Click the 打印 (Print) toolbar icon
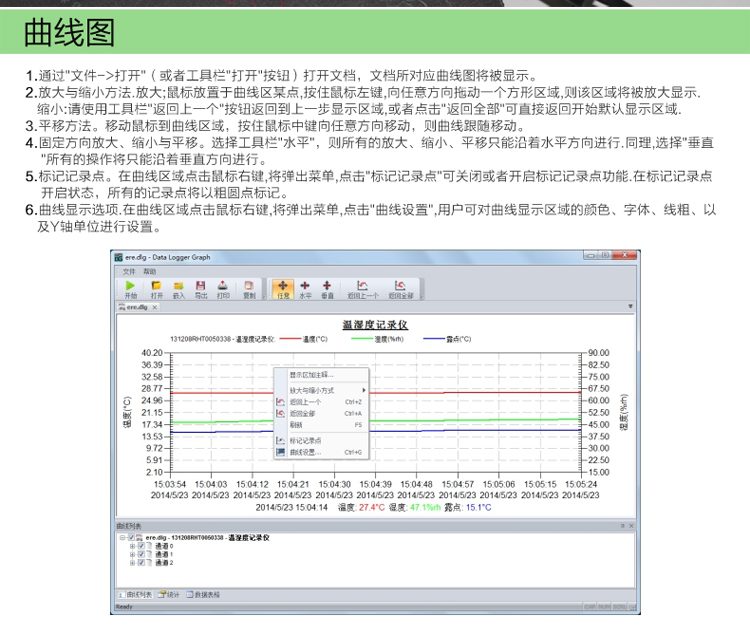 click(x=223, y=286)
